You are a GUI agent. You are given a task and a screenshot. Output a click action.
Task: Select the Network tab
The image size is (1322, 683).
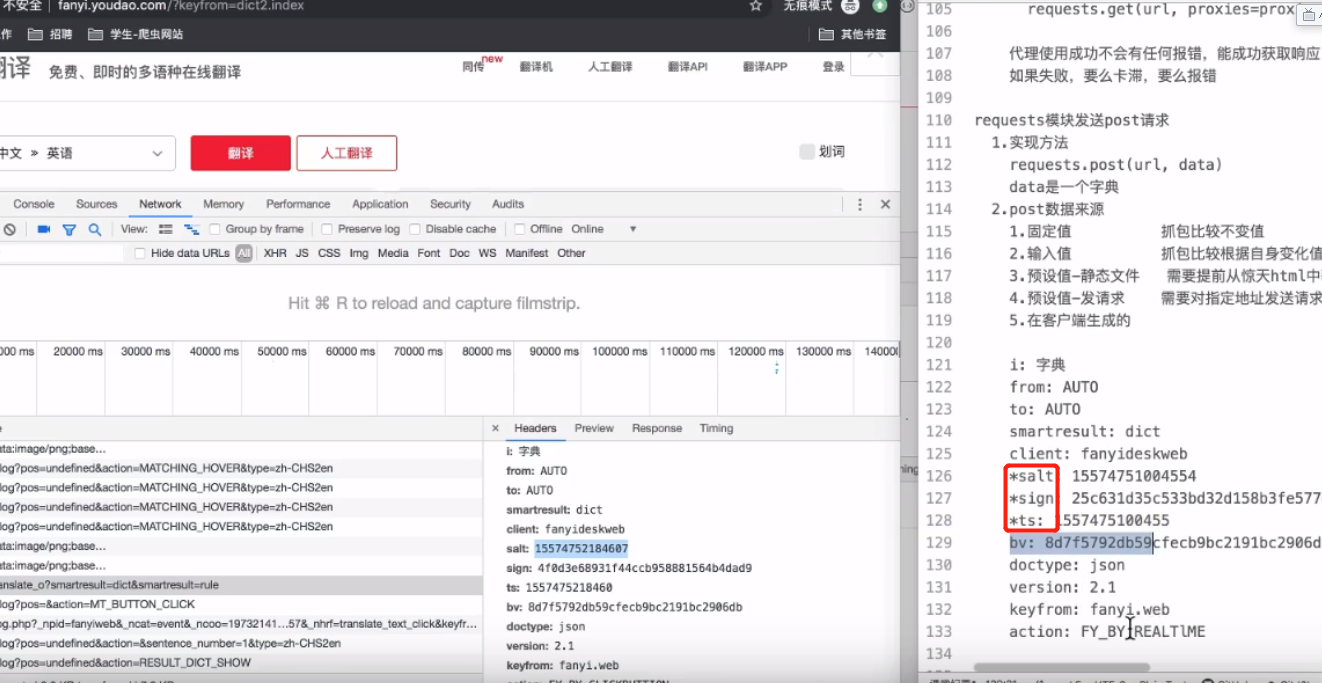pos(160,204)
